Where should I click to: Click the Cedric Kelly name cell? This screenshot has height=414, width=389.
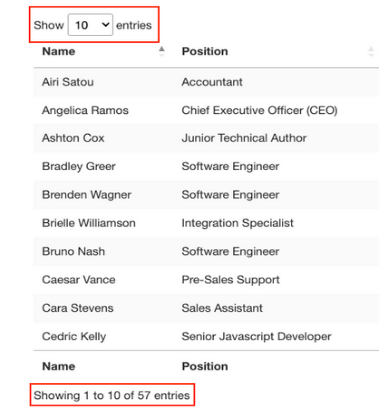[x=74, y=336]
